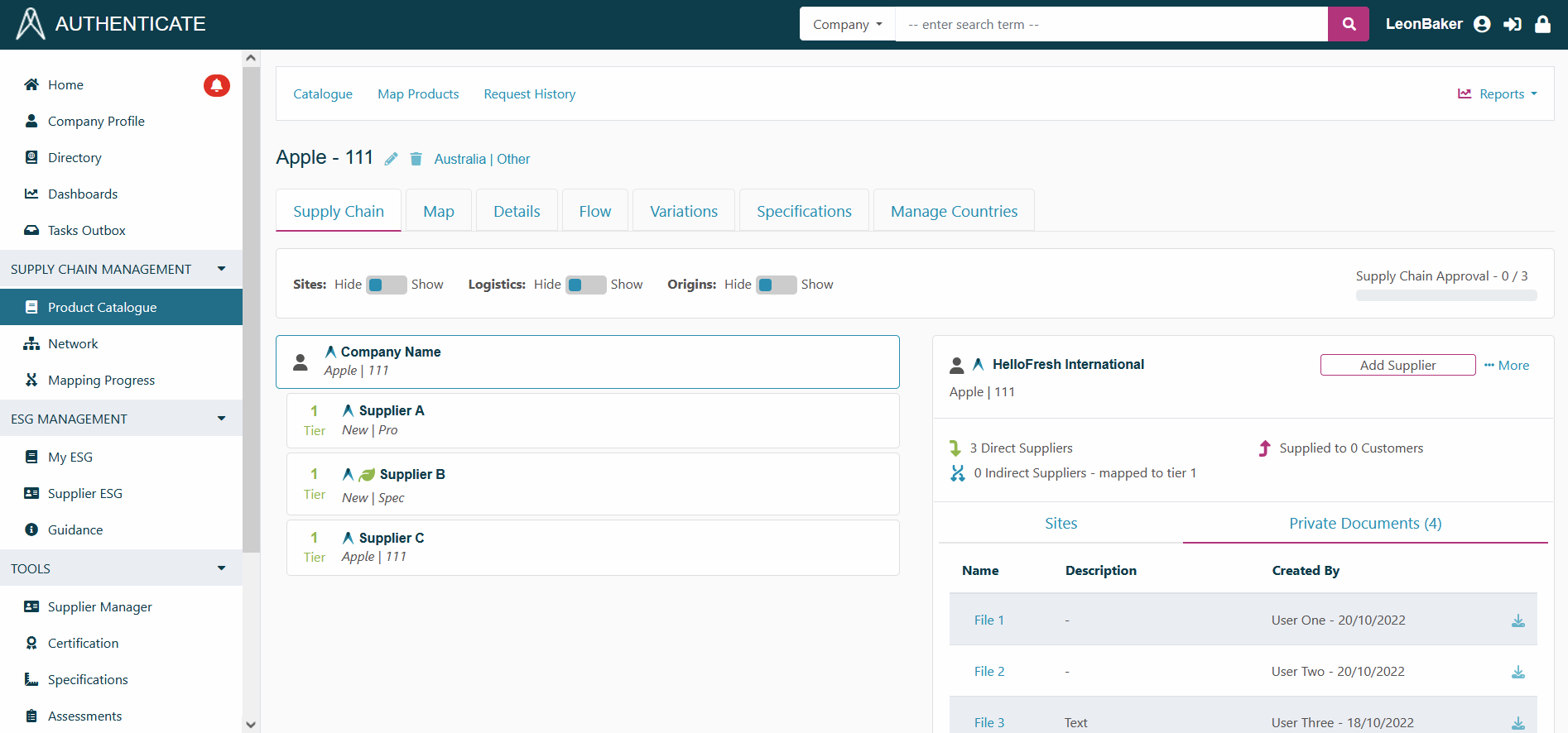Open the Manage Countries tab
Viewport: 1568px width, 733px height.
[954, 211]
